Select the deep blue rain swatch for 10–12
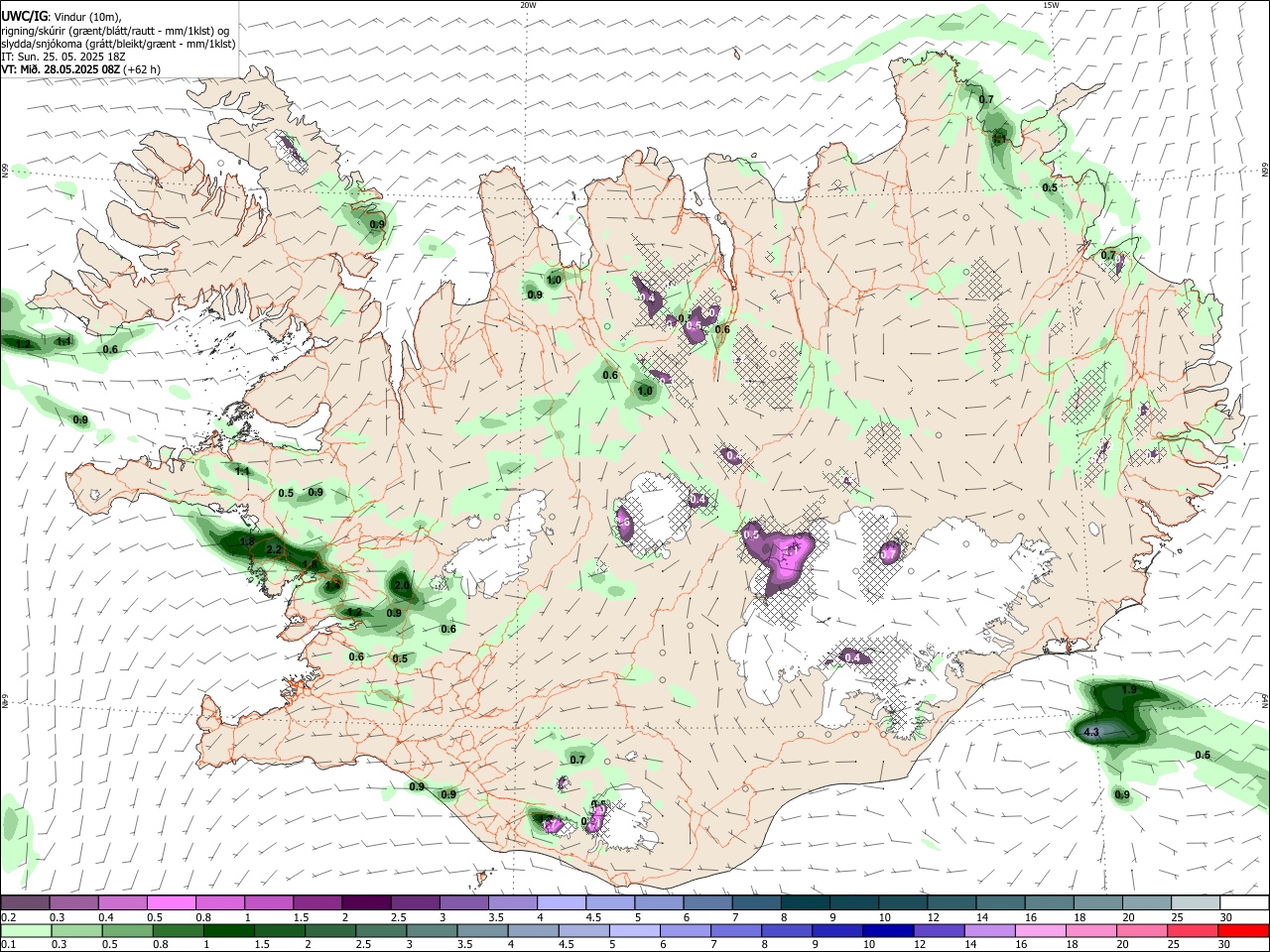The width and height of the screenshot is (1270, 952). pyautogui.click(x=886, y=929)
